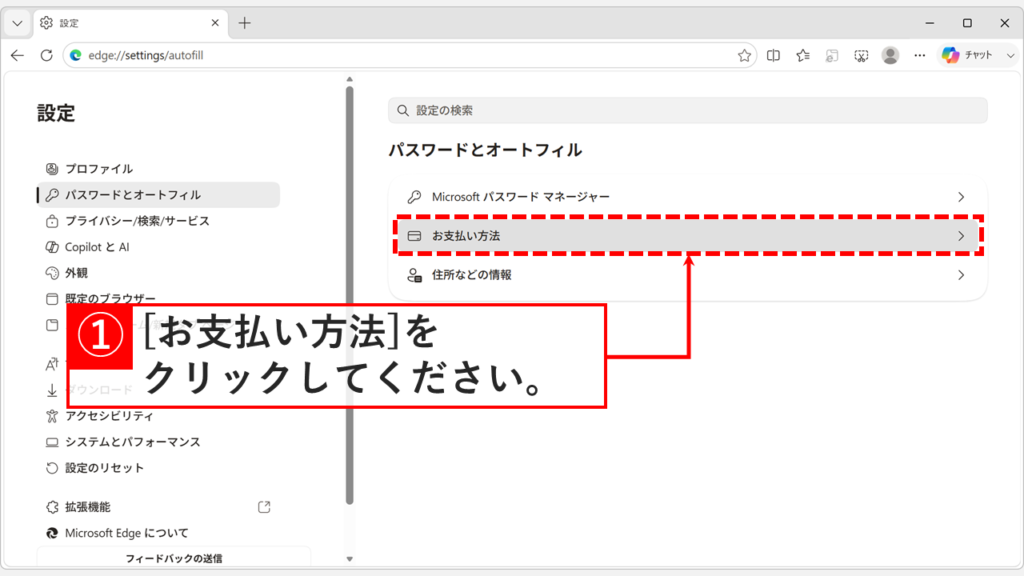The width and height of the screenshot is (1024, 576).
Task: Add this page to favorites star
Action: click(744, 56)
